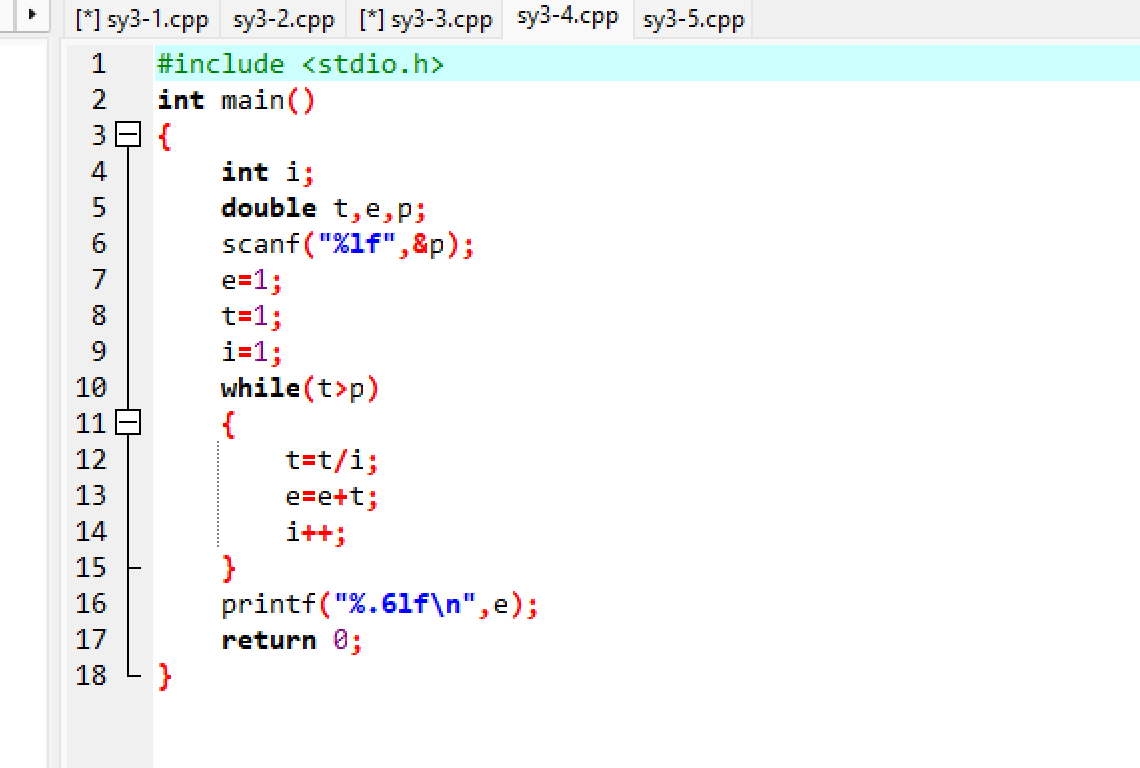Click the tab scroll arrow button
The image size is (1140, 768).
[x=31, y=14]
